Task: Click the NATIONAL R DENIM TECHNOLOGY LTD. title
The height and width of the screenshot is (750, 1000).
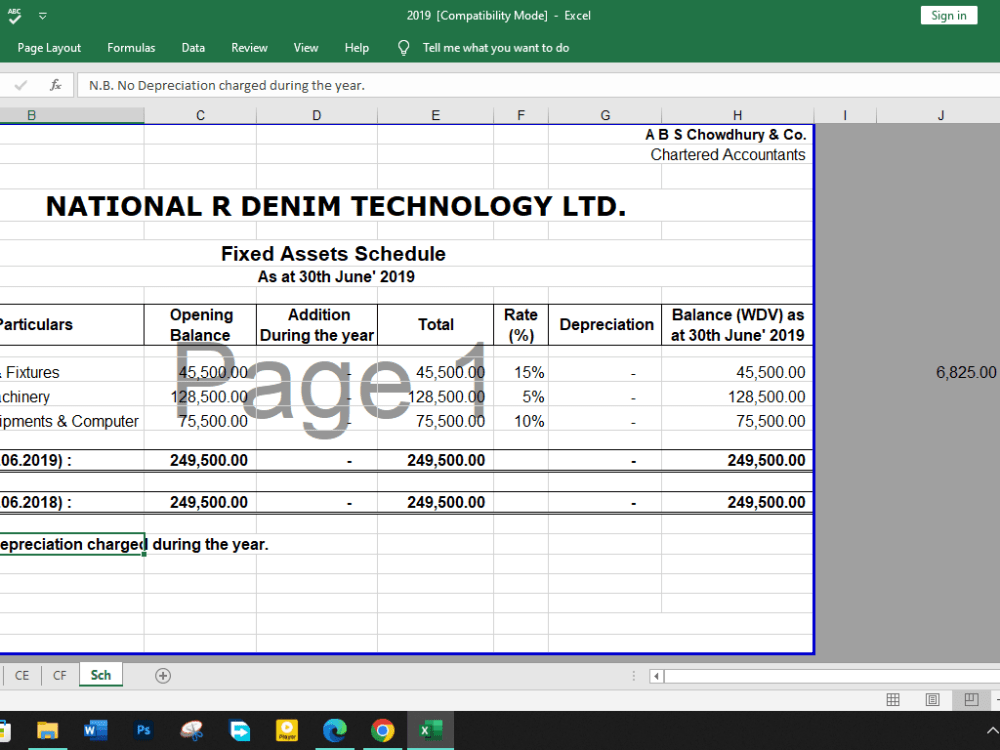Action: [x=336, y=206]
